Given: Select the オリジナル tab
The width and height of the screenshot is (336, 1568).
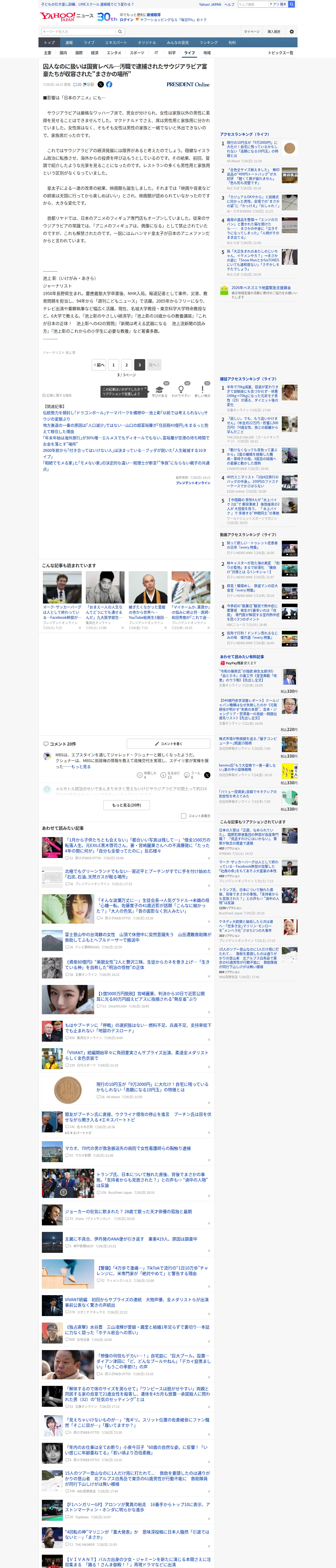Looking at the screenshot, I should (147, 43).
